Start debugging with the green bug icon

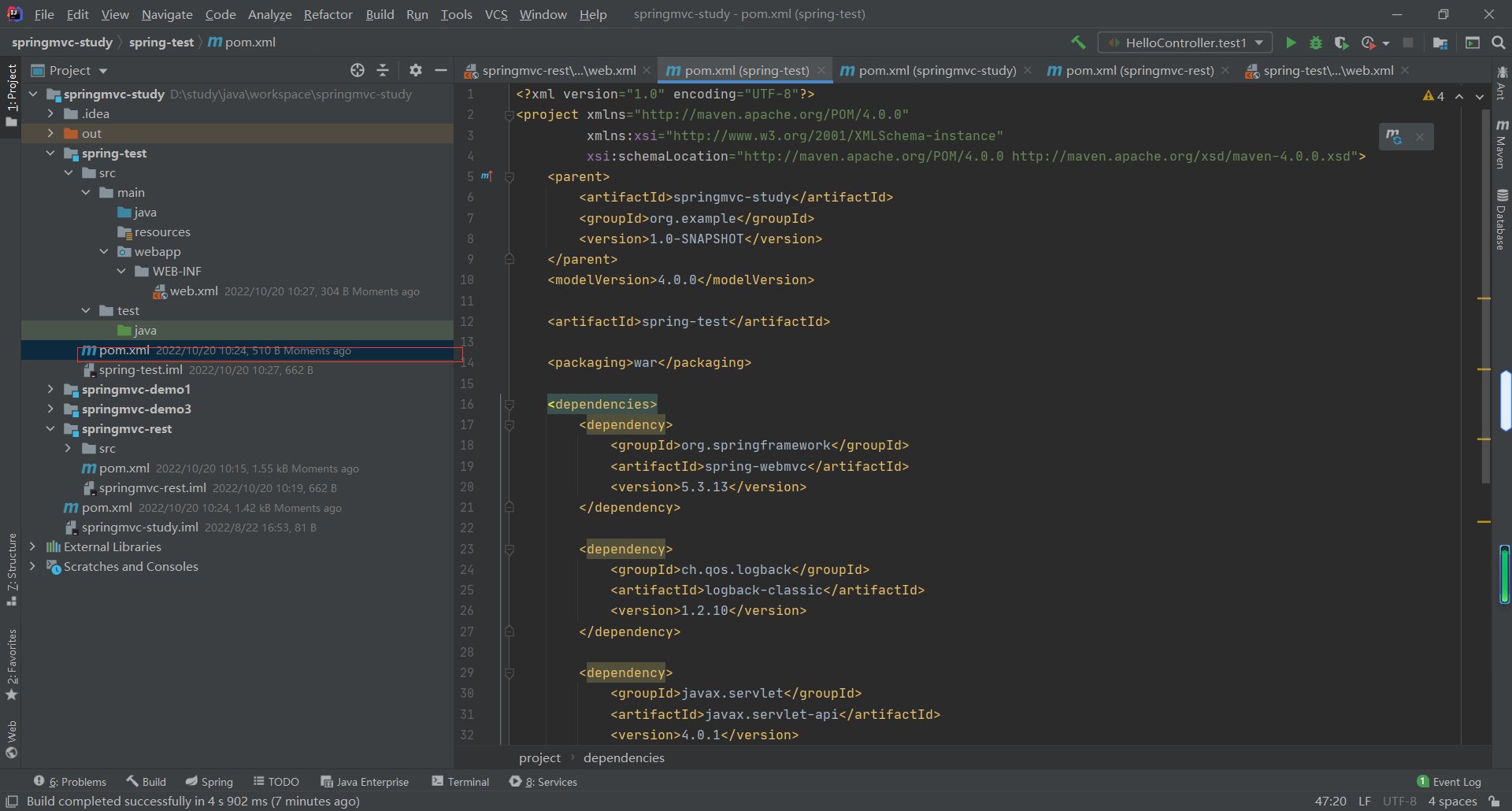tap(1316, 43)
